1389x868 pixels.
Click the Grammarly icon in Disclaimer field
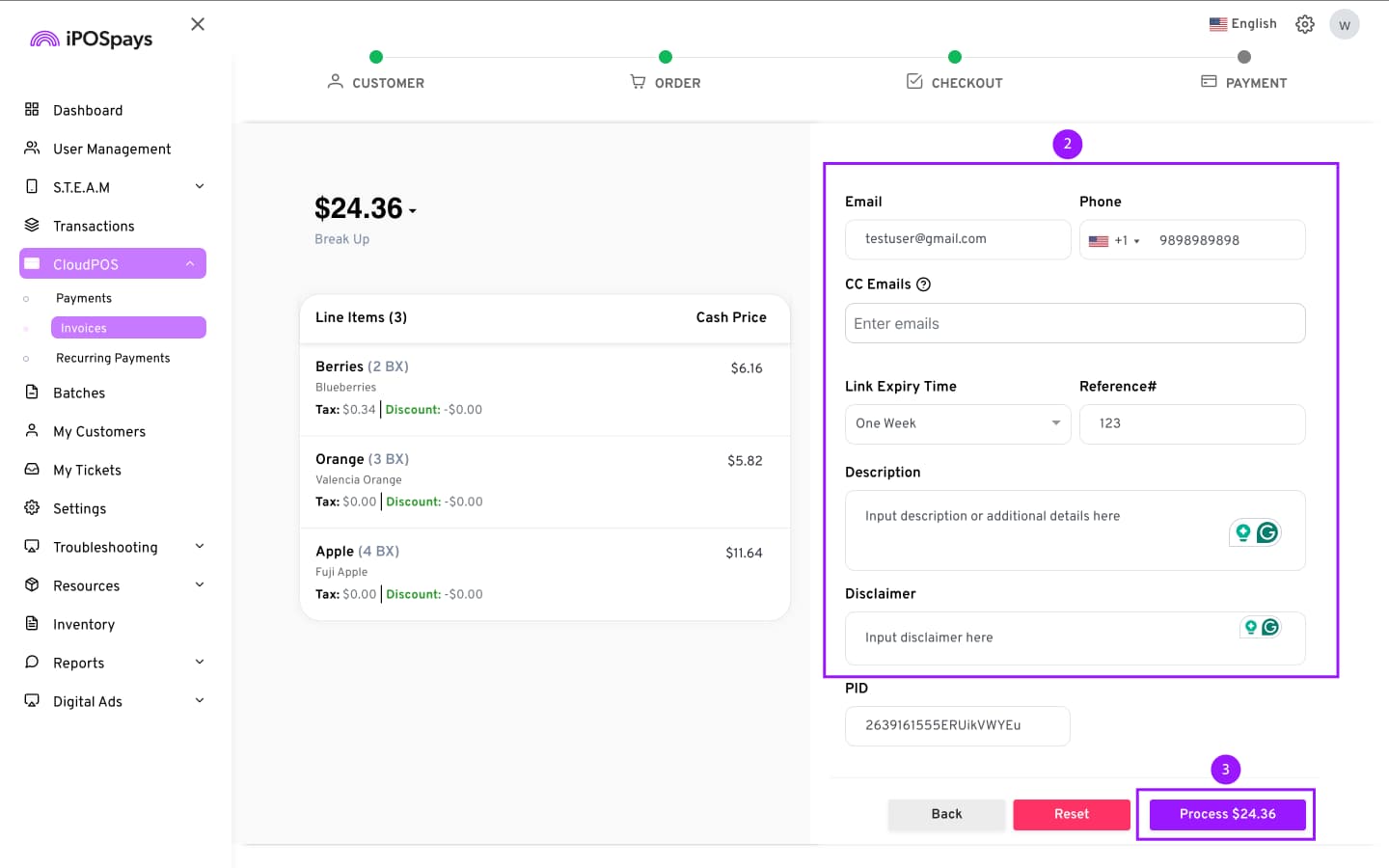1270,627
